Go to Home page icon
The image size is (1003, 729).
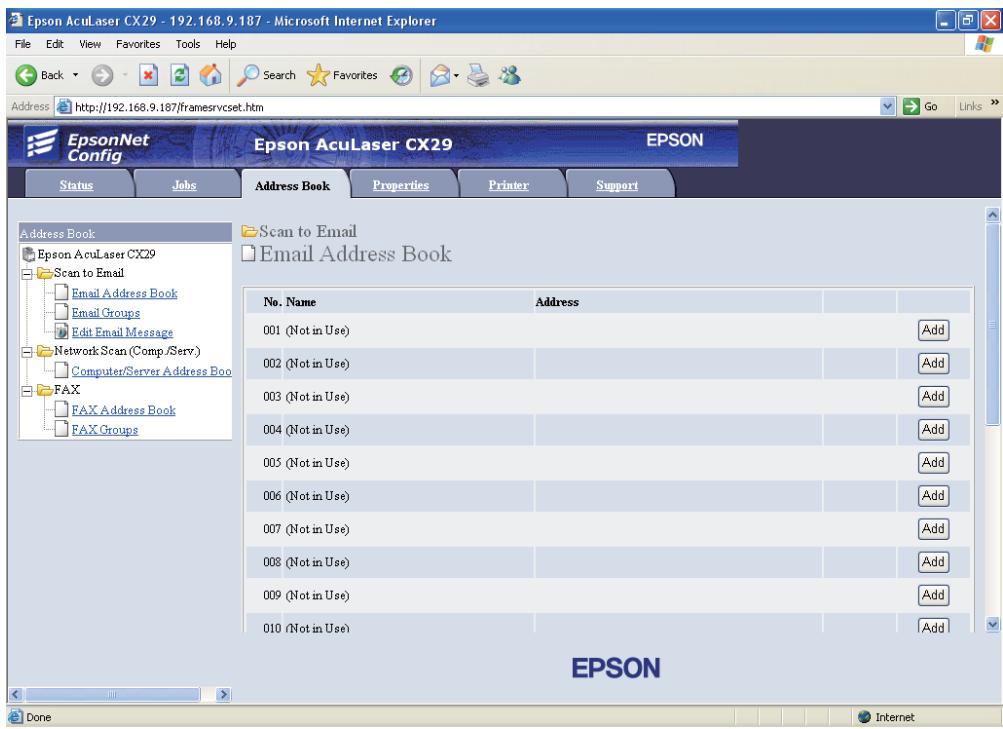click(210, 75)
